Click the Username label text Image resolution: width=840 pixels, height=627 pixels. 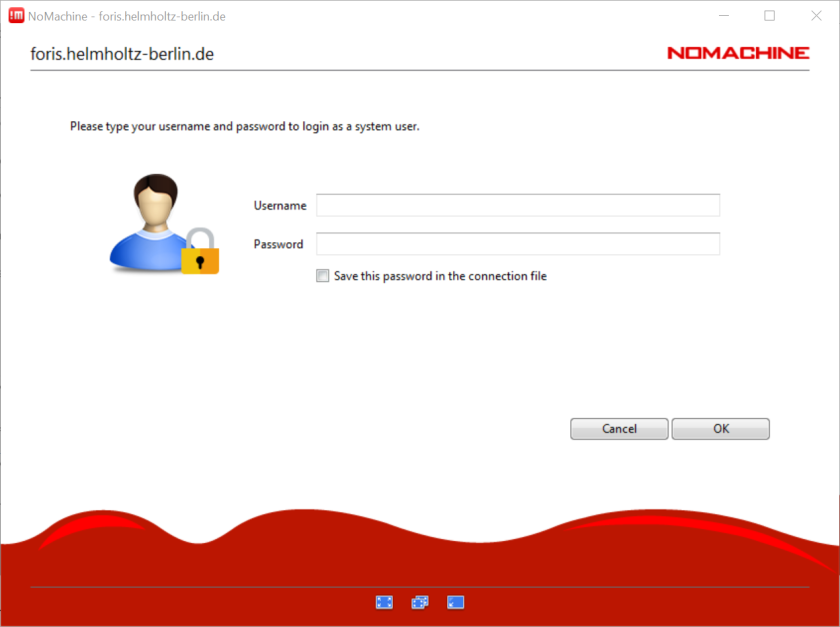[280, 205]
